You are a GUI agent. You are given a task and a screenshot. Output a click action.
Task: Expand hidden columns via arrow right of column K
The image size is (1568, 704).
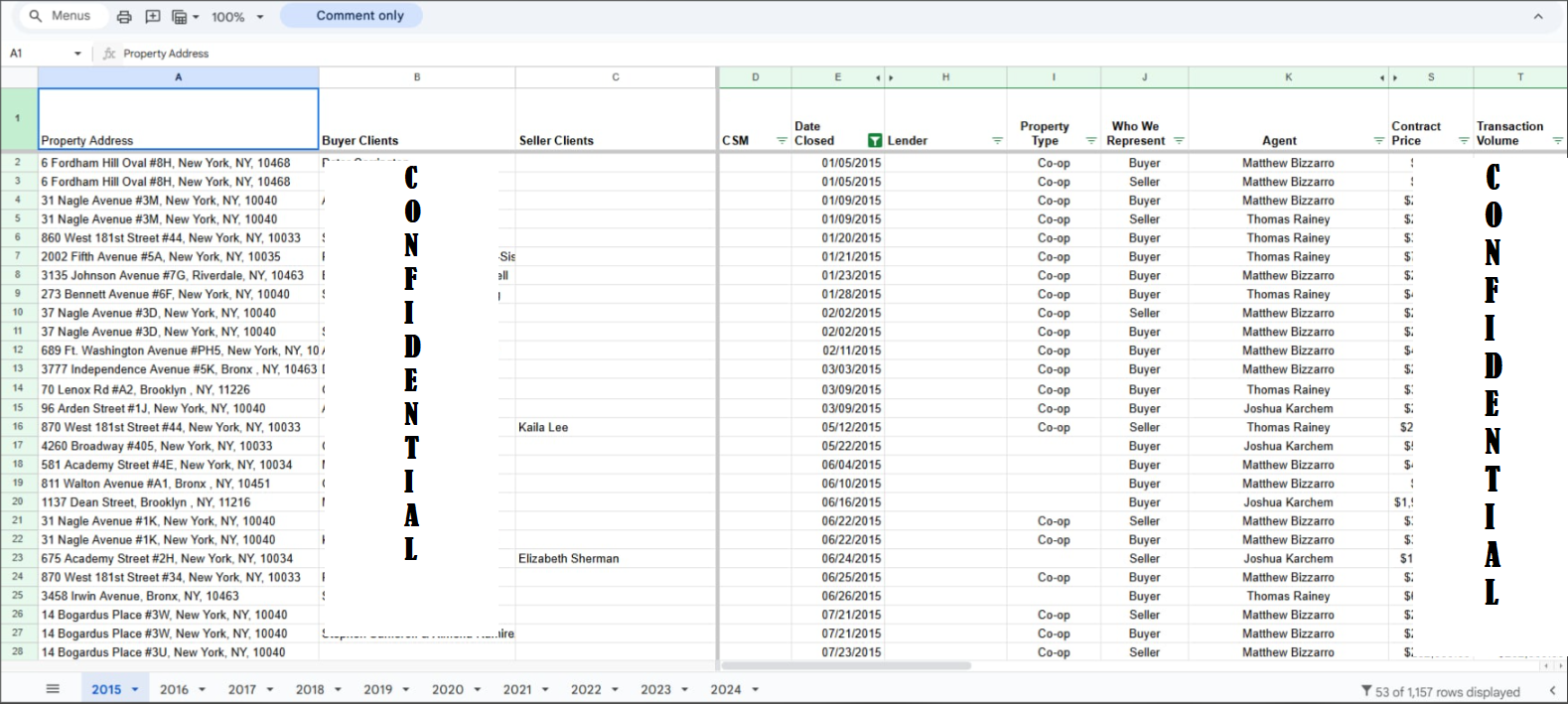click(x=1381, y=77)
